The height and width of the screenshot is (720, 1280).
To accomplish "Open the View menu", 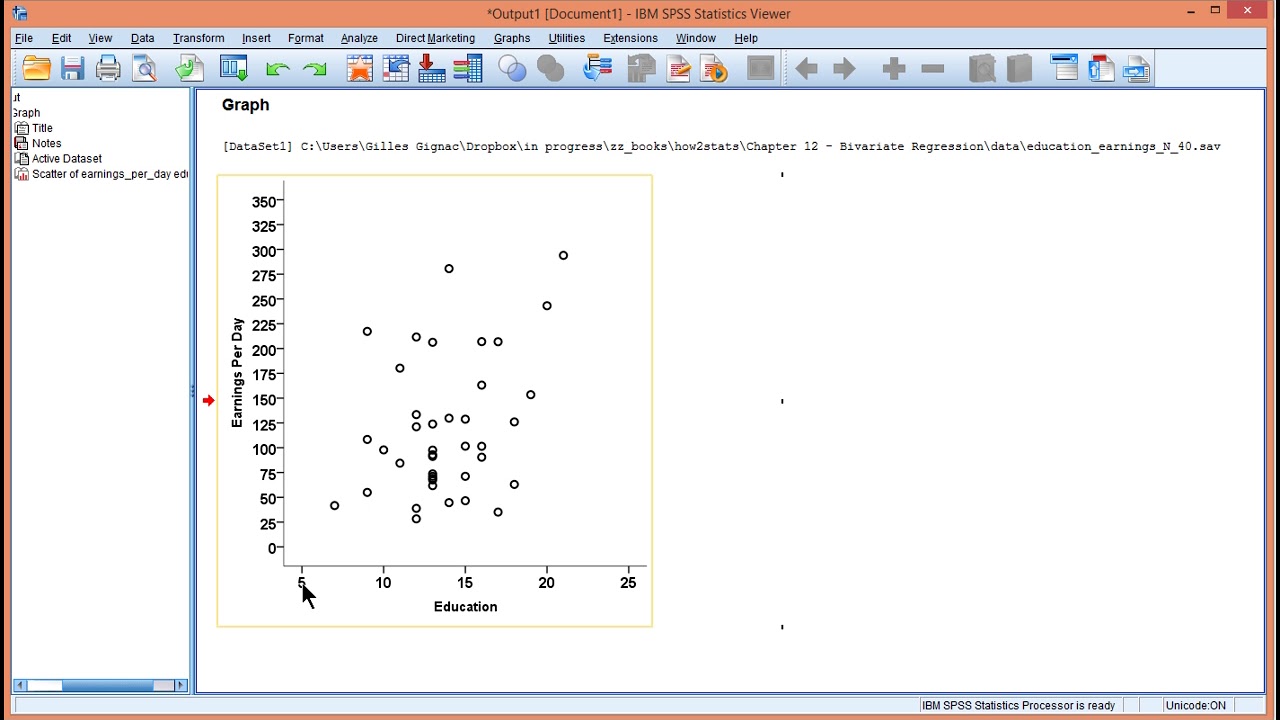I will tap(100, 38).
